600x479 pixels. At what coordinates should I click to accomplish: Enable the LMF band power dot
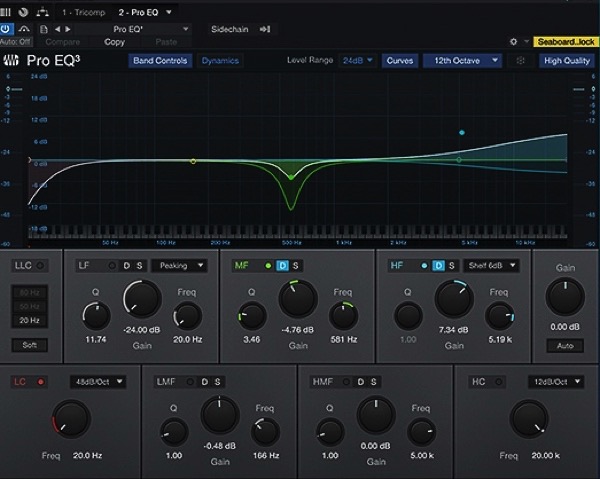pos(190,382)
